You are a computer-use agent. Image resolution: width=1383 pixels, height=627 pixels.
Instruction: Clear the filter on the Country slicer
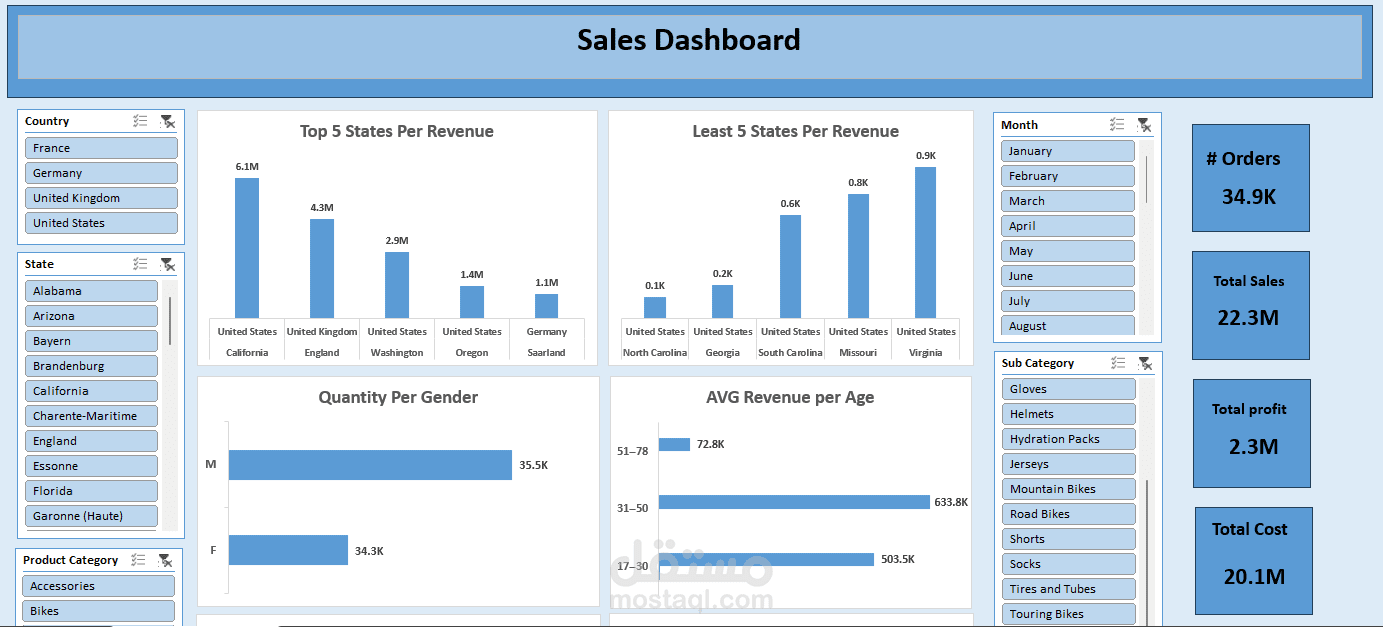[x=169, y=121]
